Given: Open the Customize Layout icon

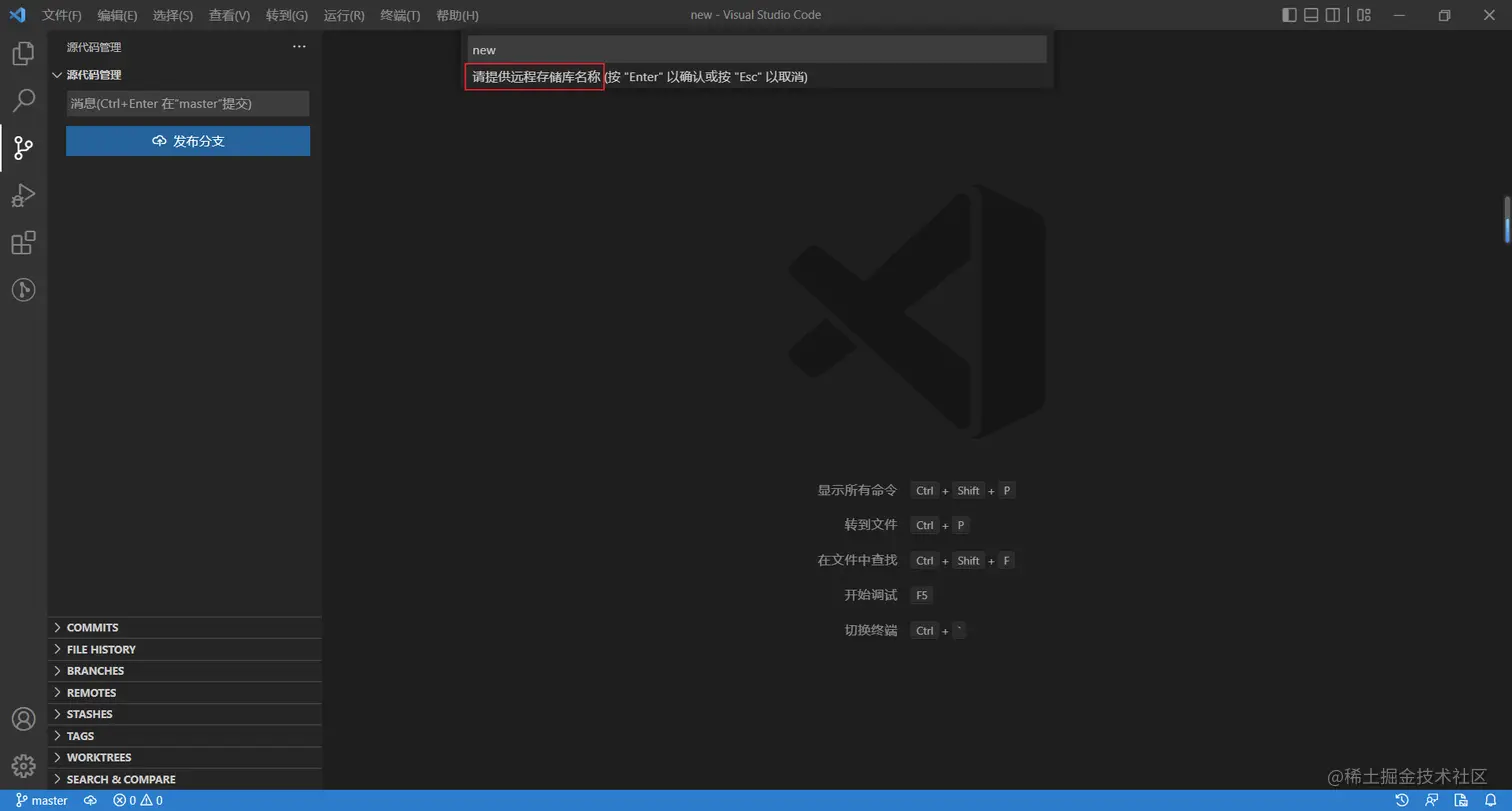Looking at the screenshot, I should point(1364,15).
